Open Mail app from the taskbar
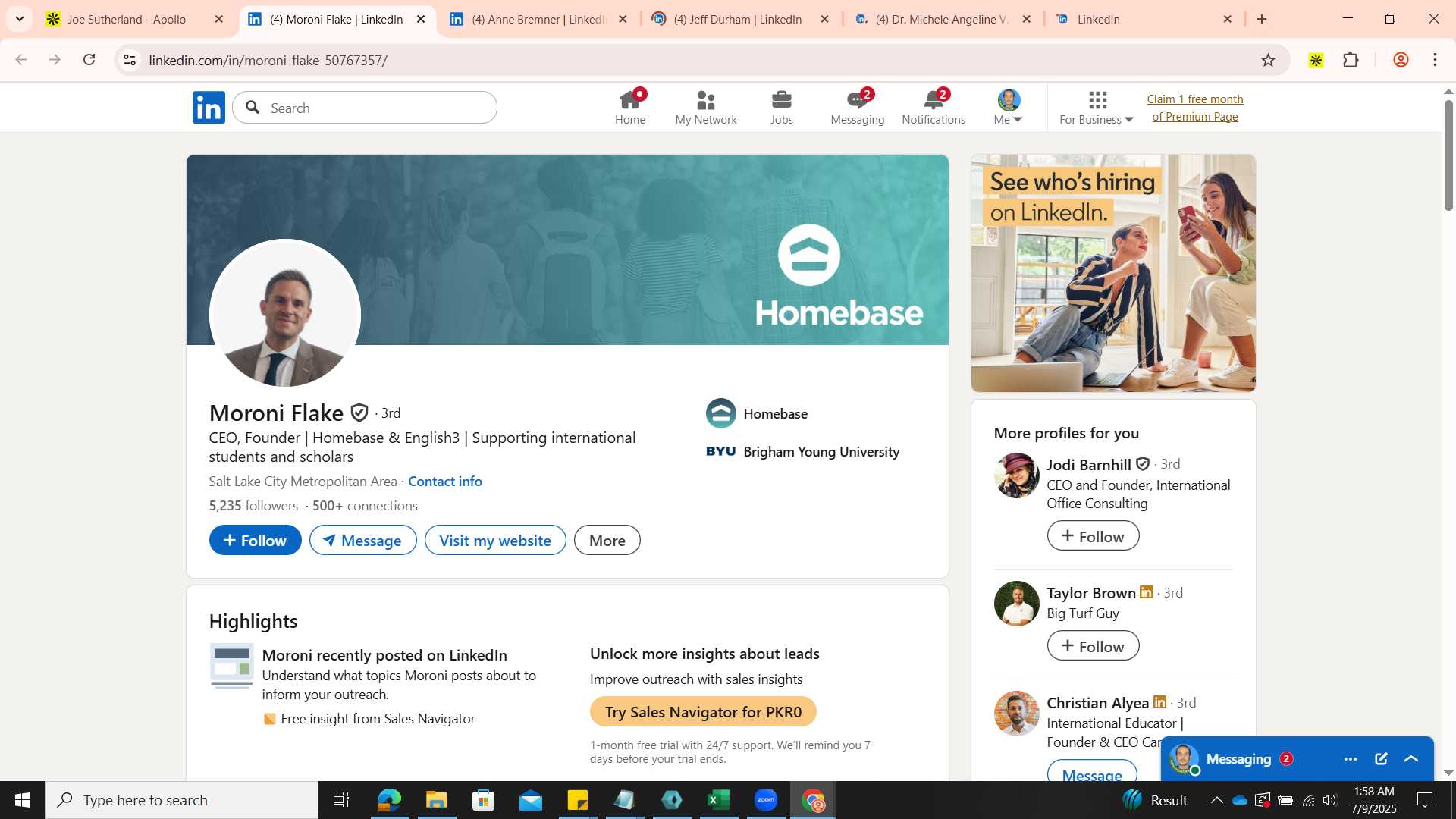Screen dimensions: 1456x819 click(x=530, y=800)
